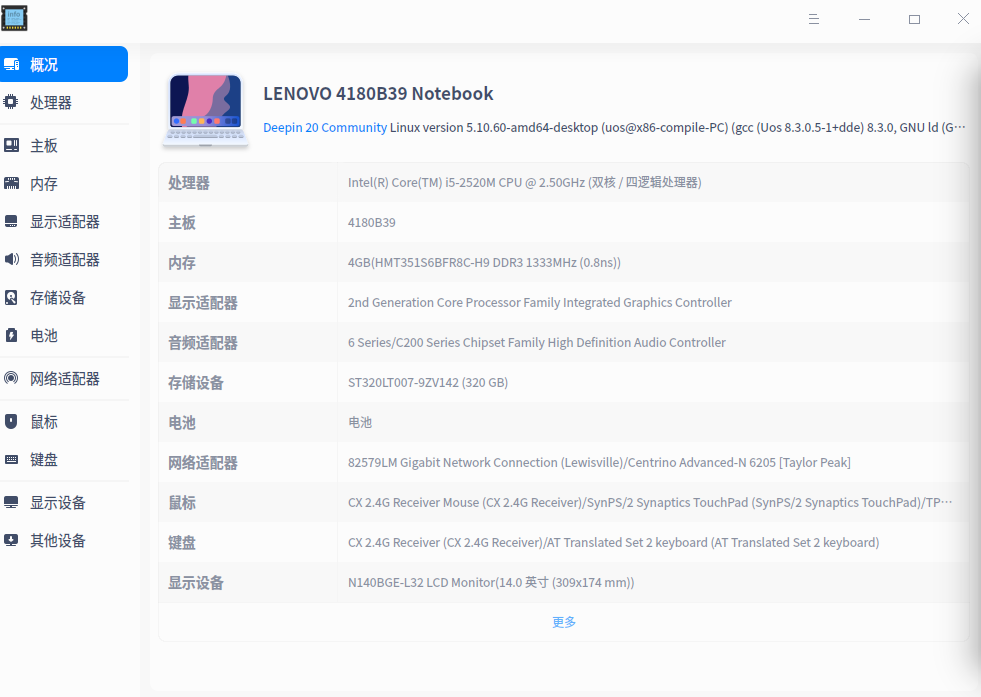Click the 更多 link below table

tap(564, 622)
